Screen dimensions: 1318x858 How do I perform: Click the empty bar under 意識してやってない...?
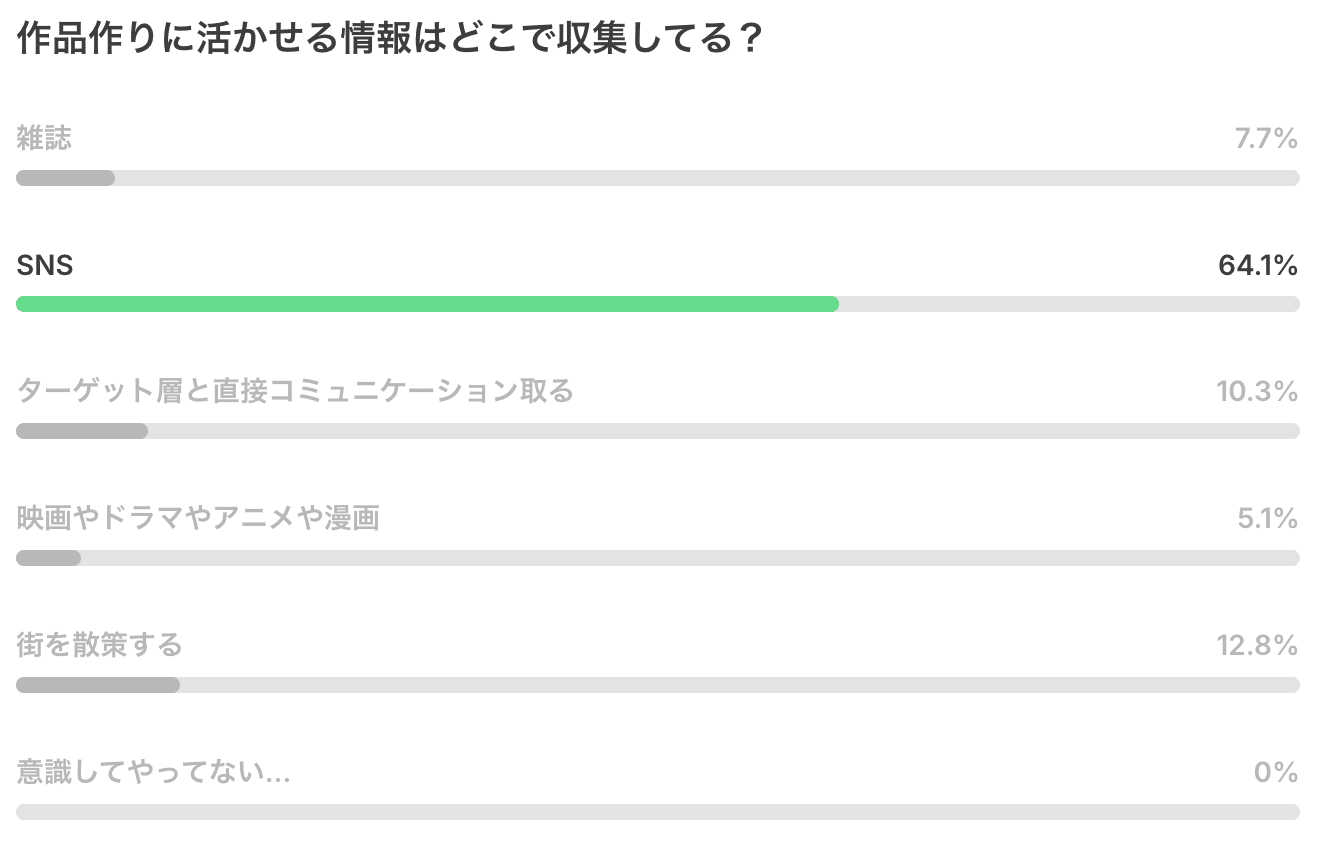click(657, 812)
